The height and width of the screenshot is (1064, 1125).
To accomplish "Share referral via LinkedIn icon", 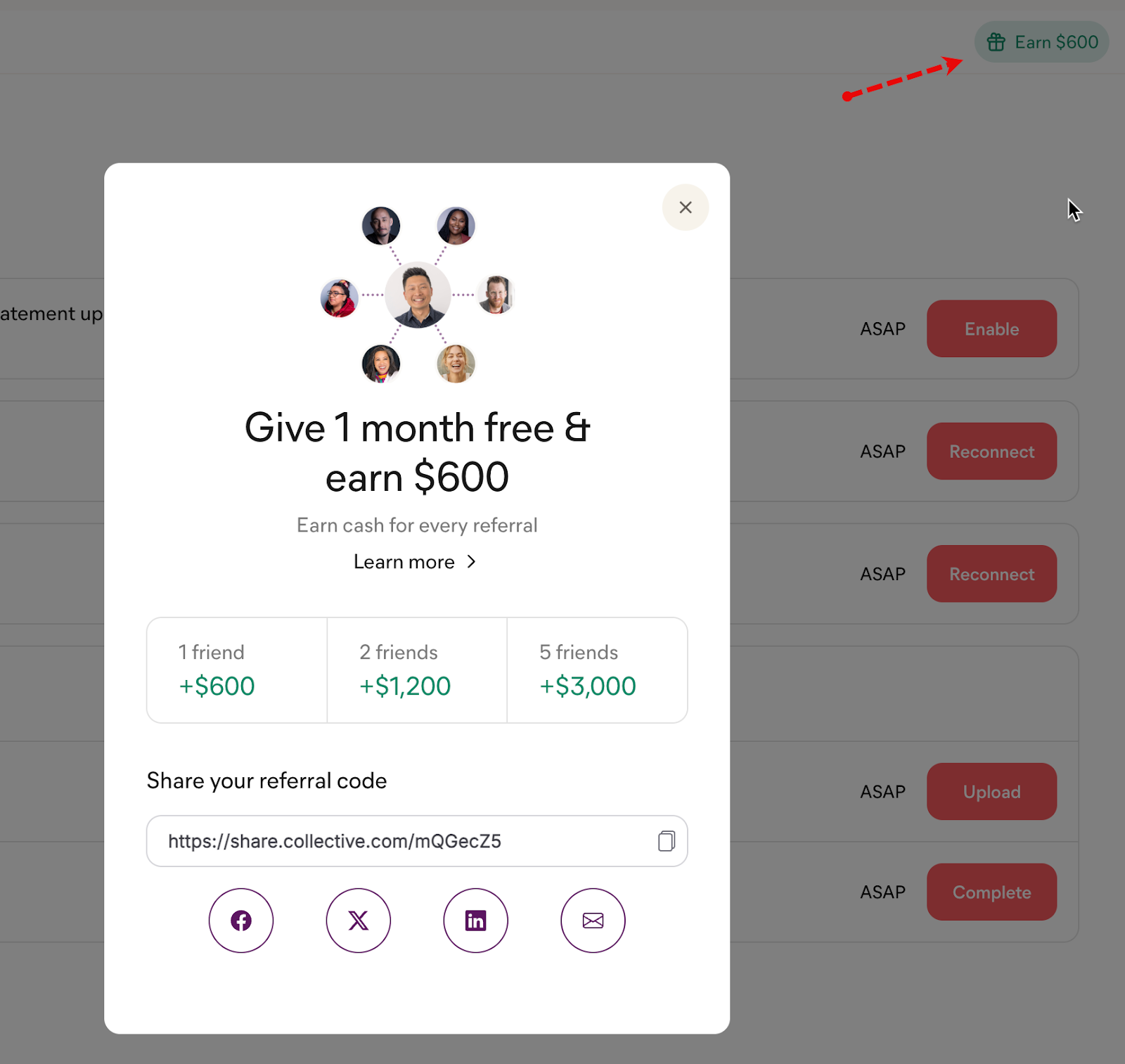I will coord(475,921).
